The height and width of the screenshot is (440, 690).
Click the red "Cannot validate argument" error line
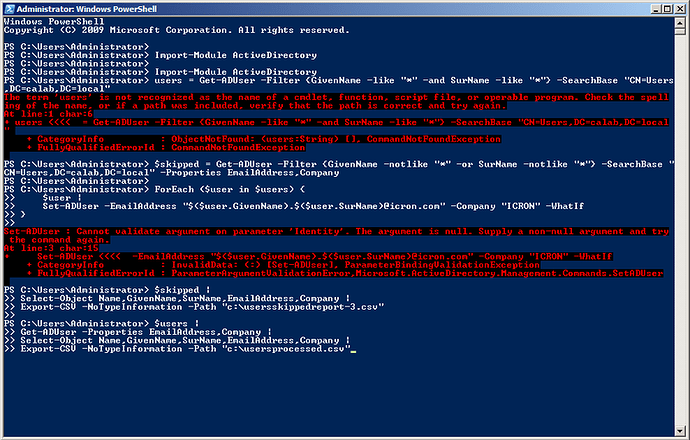pos(336,235)
